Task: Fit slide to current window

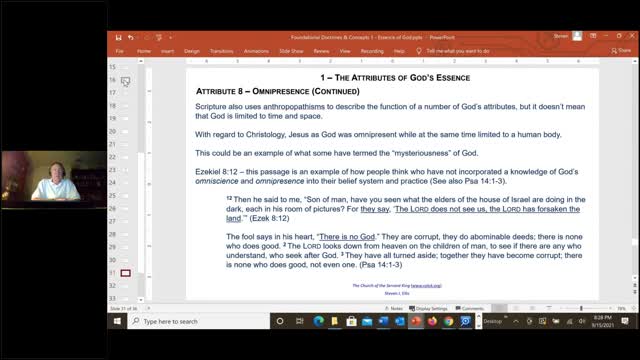Action: click(634, 308)
